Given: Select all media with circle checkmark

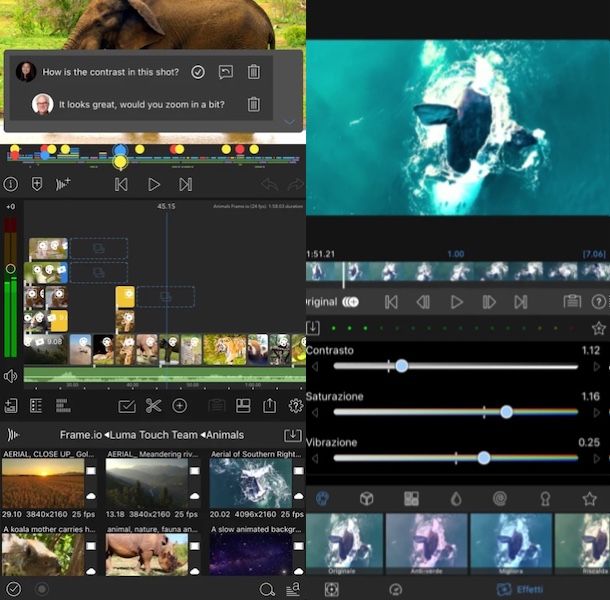Looking at the screenshot, I should pyautogui.click(x=14, y=589).
